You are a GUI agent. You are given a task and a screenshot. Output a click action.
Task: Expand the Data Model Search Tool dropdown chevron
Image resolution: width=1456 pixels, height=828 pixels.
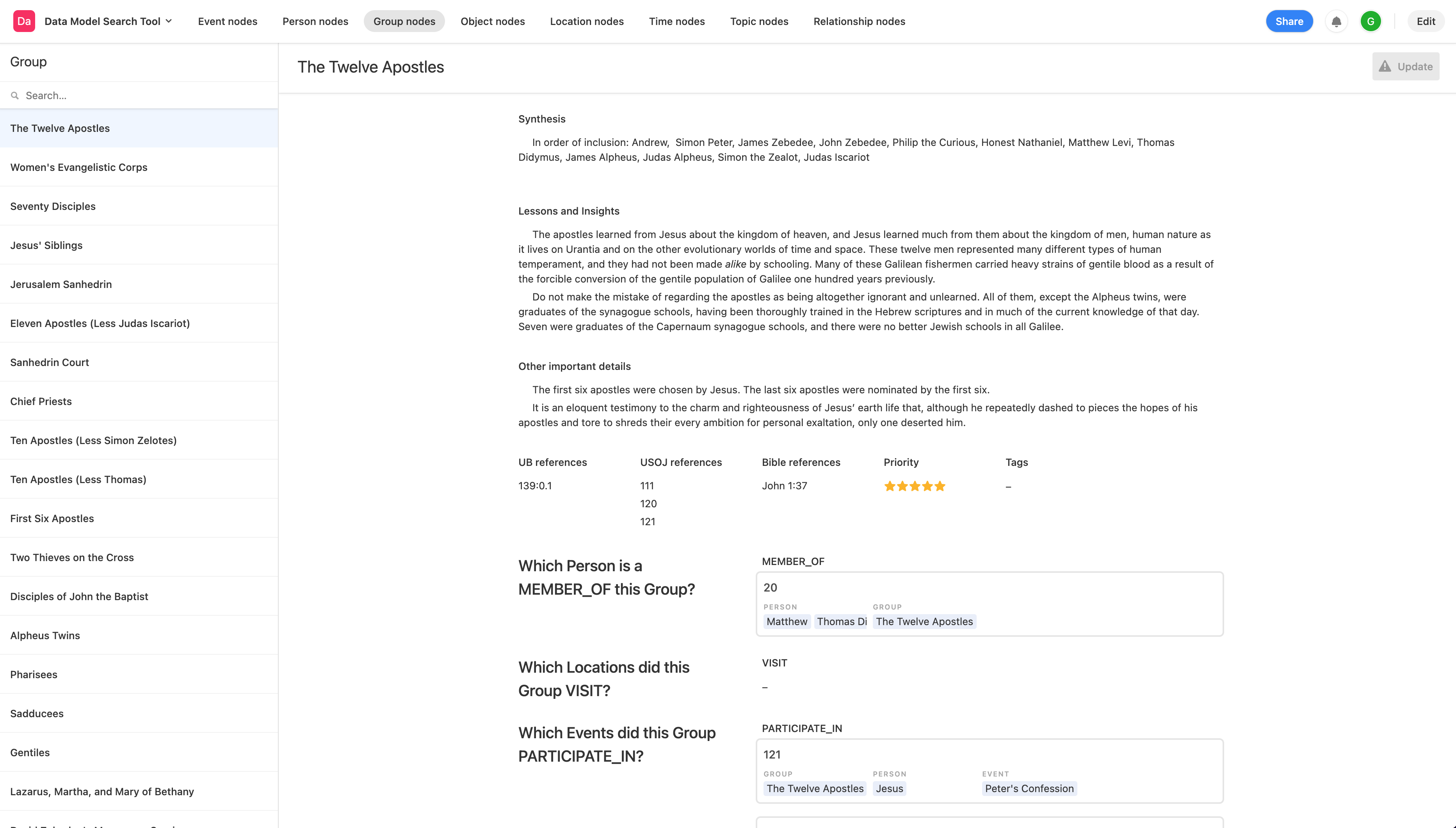coord(169,21)
